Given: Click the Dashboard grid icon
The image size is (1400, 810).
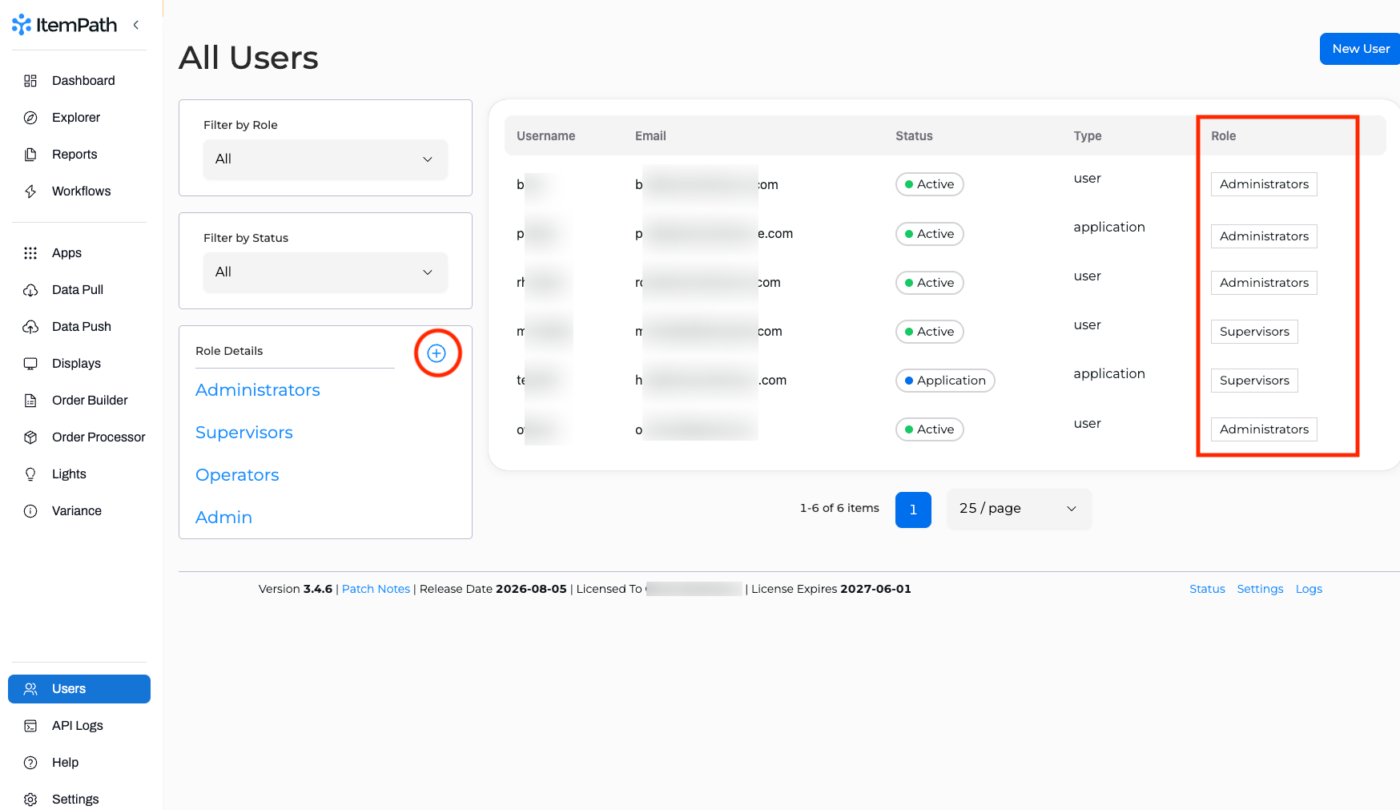Looking at the screenshot, I should point(30,81).
